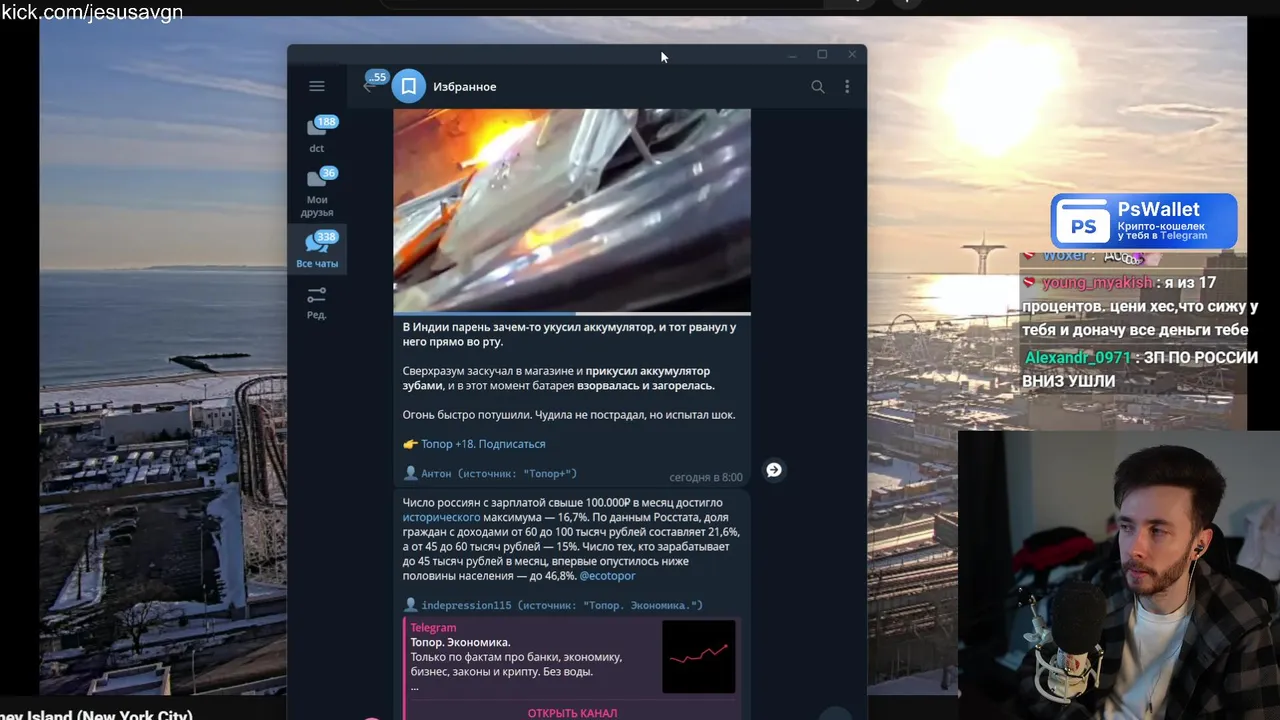The height and width of the screenshot is (720, 1280).
Task: Click the Telegram label in link preview
Action: 433,628
